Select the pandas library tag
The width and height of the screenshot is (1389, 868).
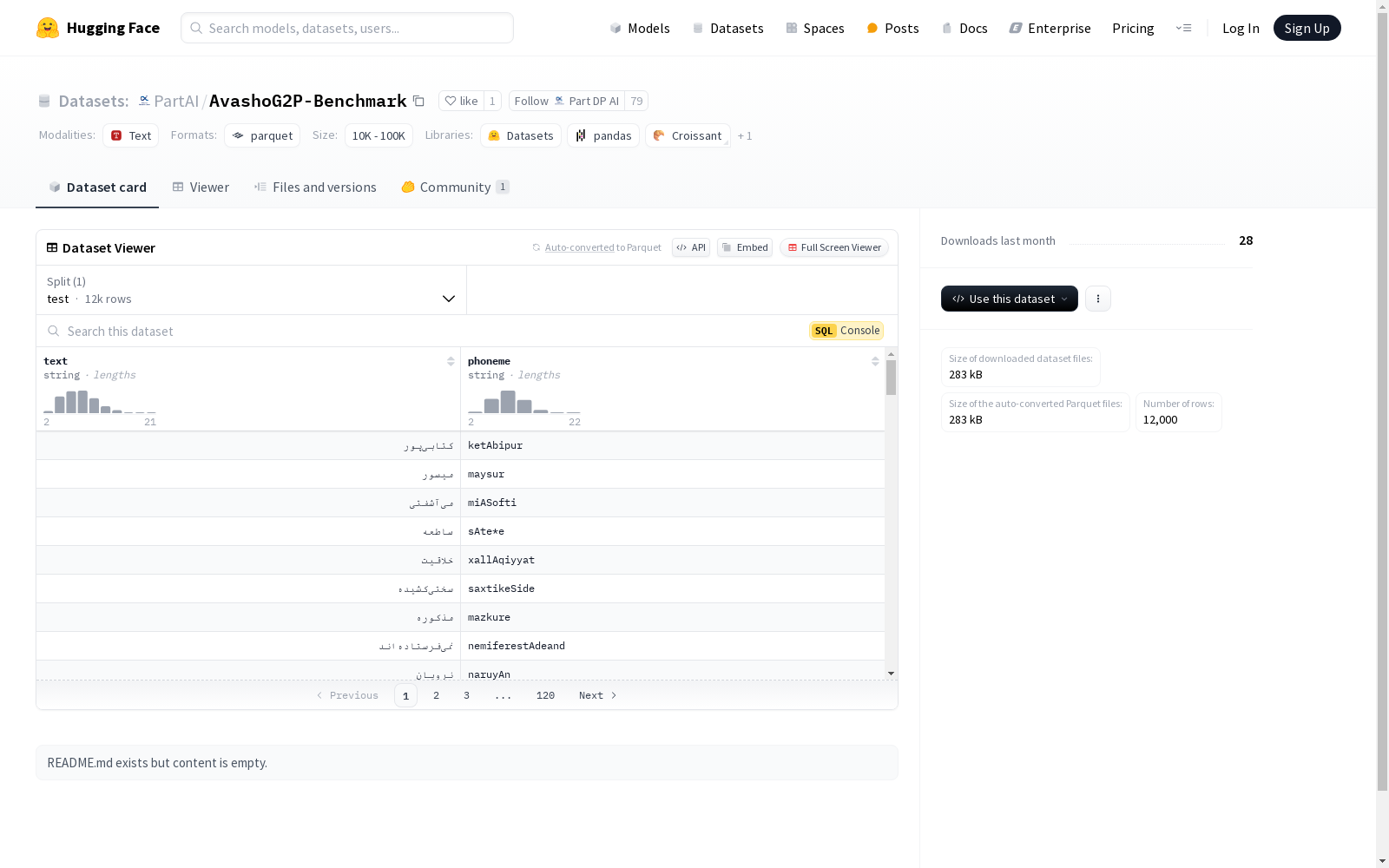603,135
